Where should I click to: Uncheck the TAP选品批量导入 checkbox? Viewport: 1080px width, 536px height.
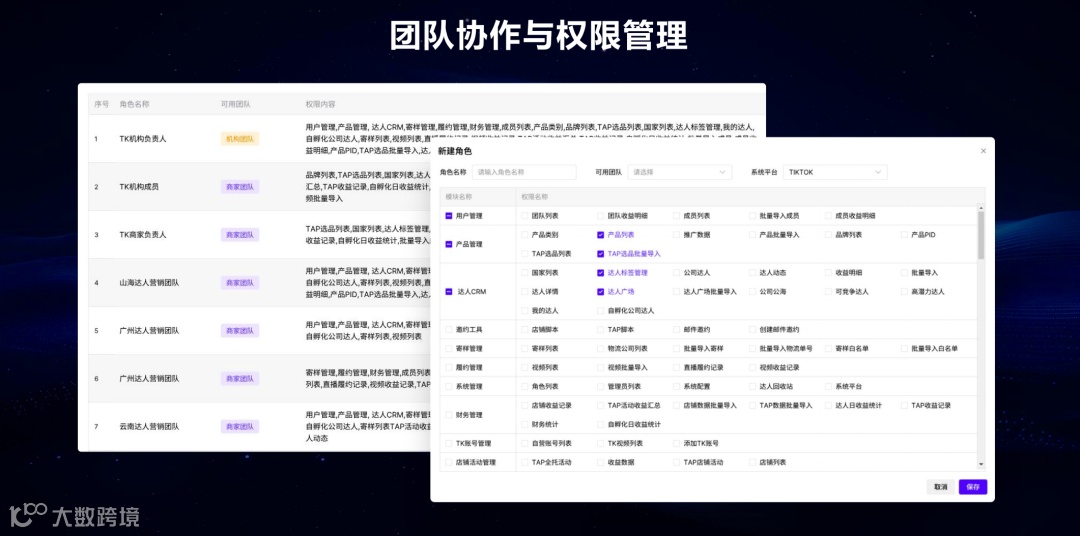tap(601, 254)
